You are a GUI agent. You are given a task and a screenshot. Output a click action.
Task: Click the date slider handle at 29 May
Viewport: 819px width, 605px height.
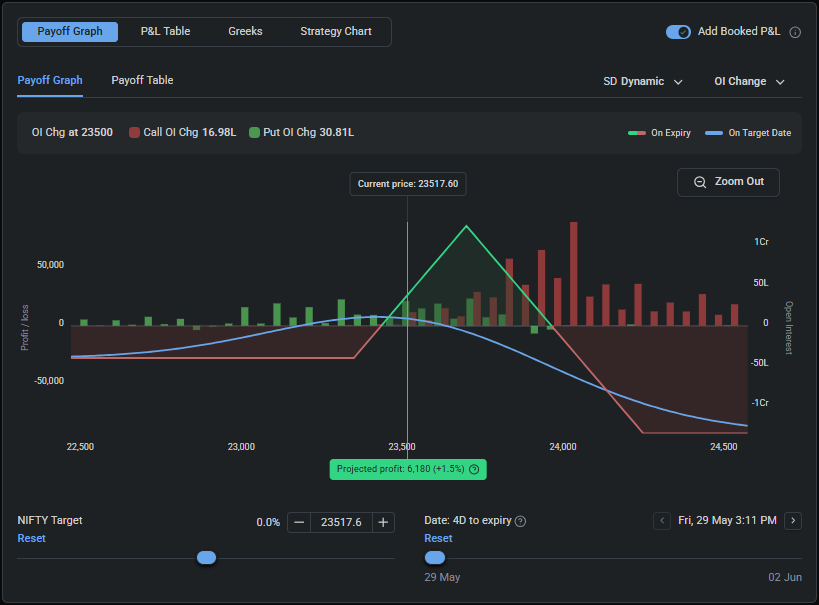click(x=435, y=558)
